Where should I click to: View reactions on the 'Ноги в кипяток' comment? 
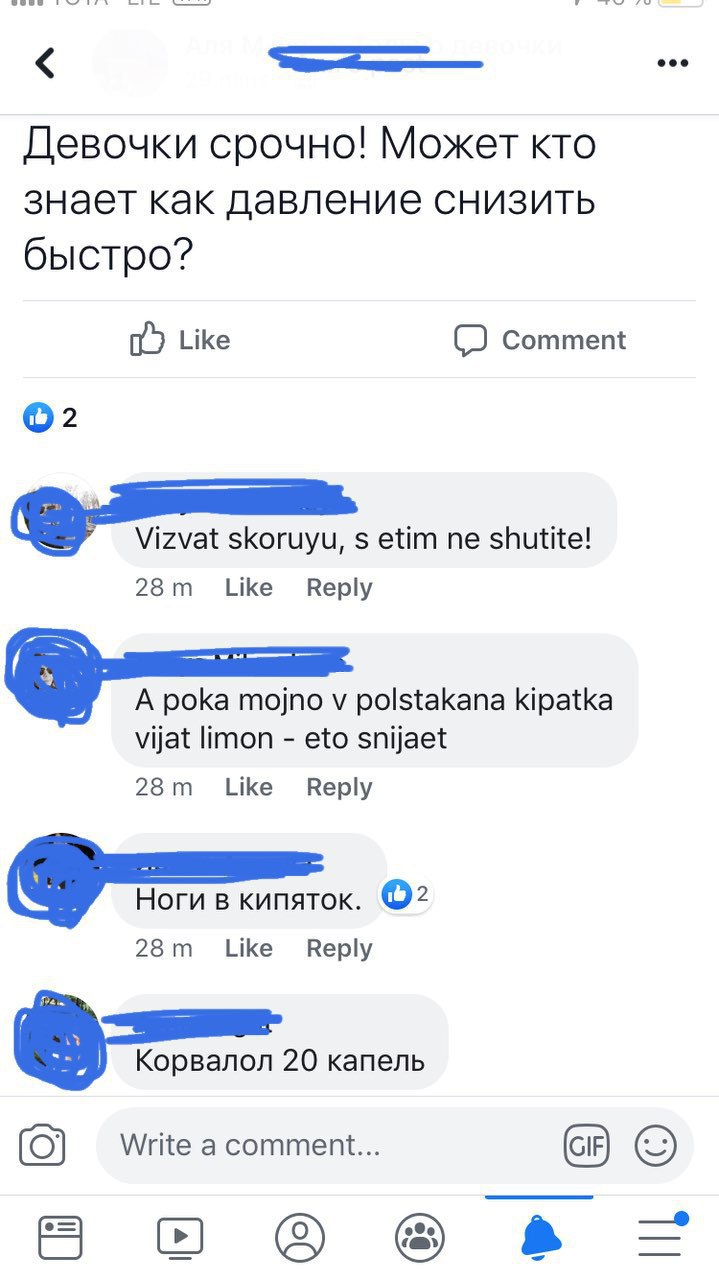point(406,895)
